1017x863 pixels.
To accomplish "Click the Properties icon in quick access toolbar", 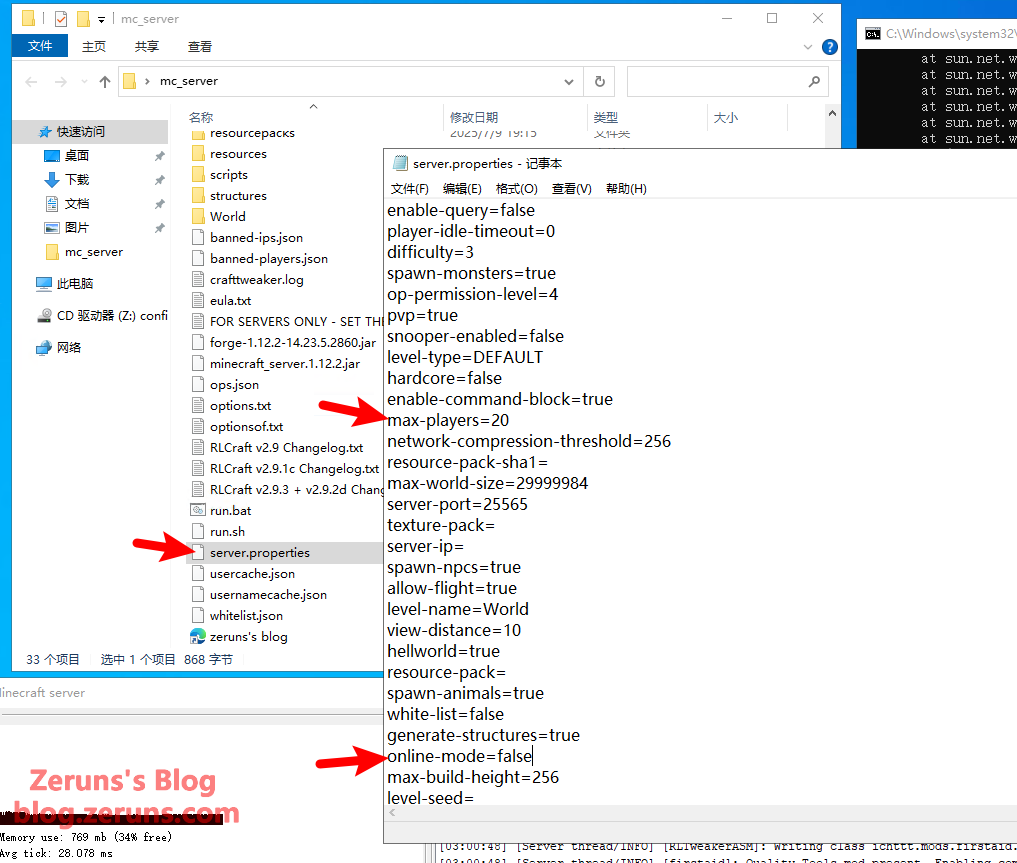I will pos(61,18).
